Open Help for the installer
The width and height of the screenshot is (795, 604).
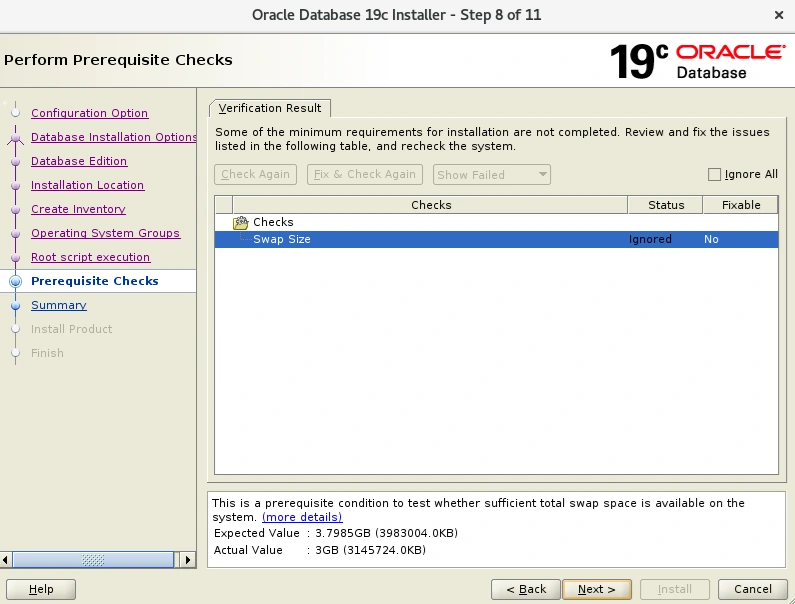click(41, 589)
